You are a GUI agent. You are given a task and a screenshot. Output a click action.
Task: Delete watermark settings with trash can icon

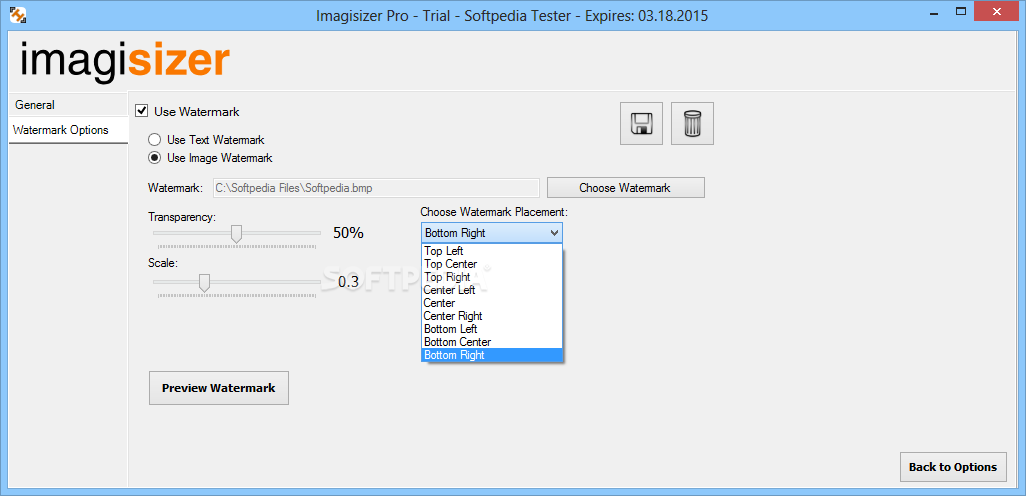[x=692, y=123]
